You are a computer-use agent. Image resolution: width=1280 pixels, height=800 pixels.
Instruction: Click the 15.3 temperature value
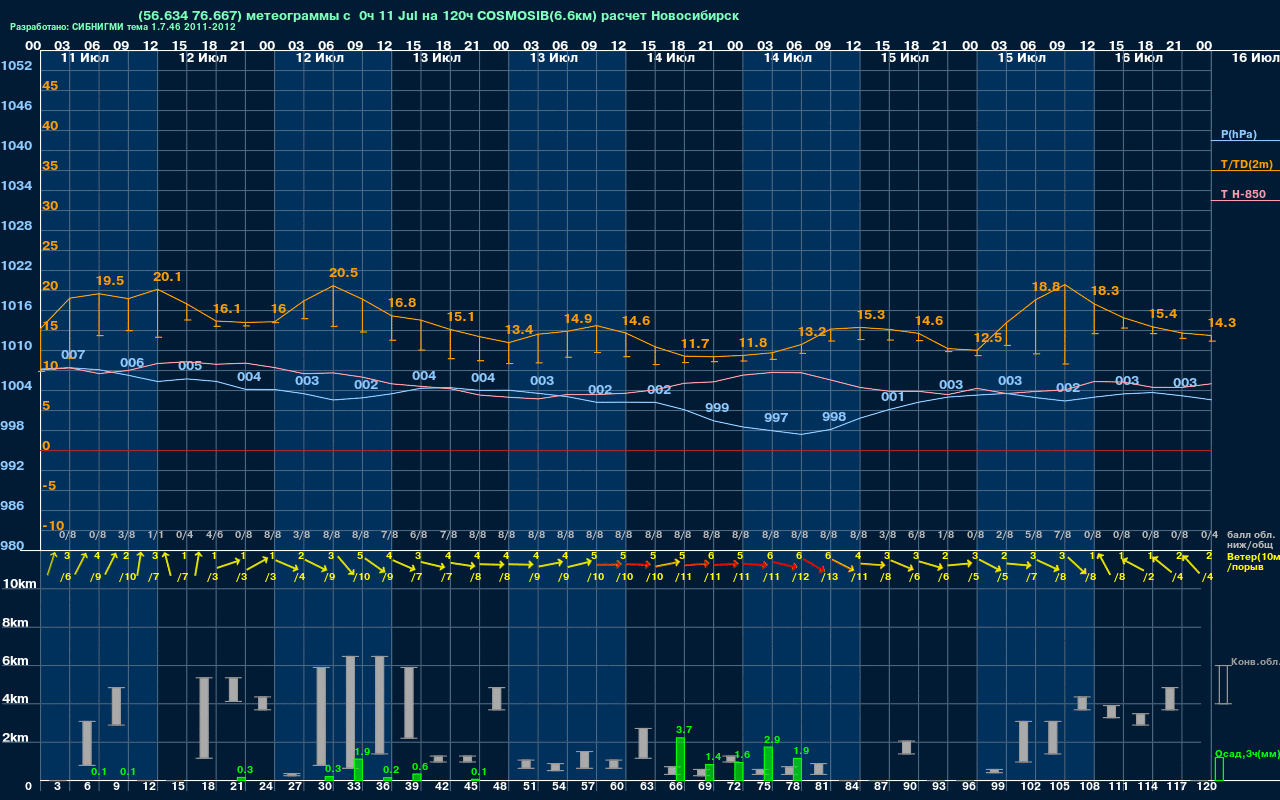871,315
